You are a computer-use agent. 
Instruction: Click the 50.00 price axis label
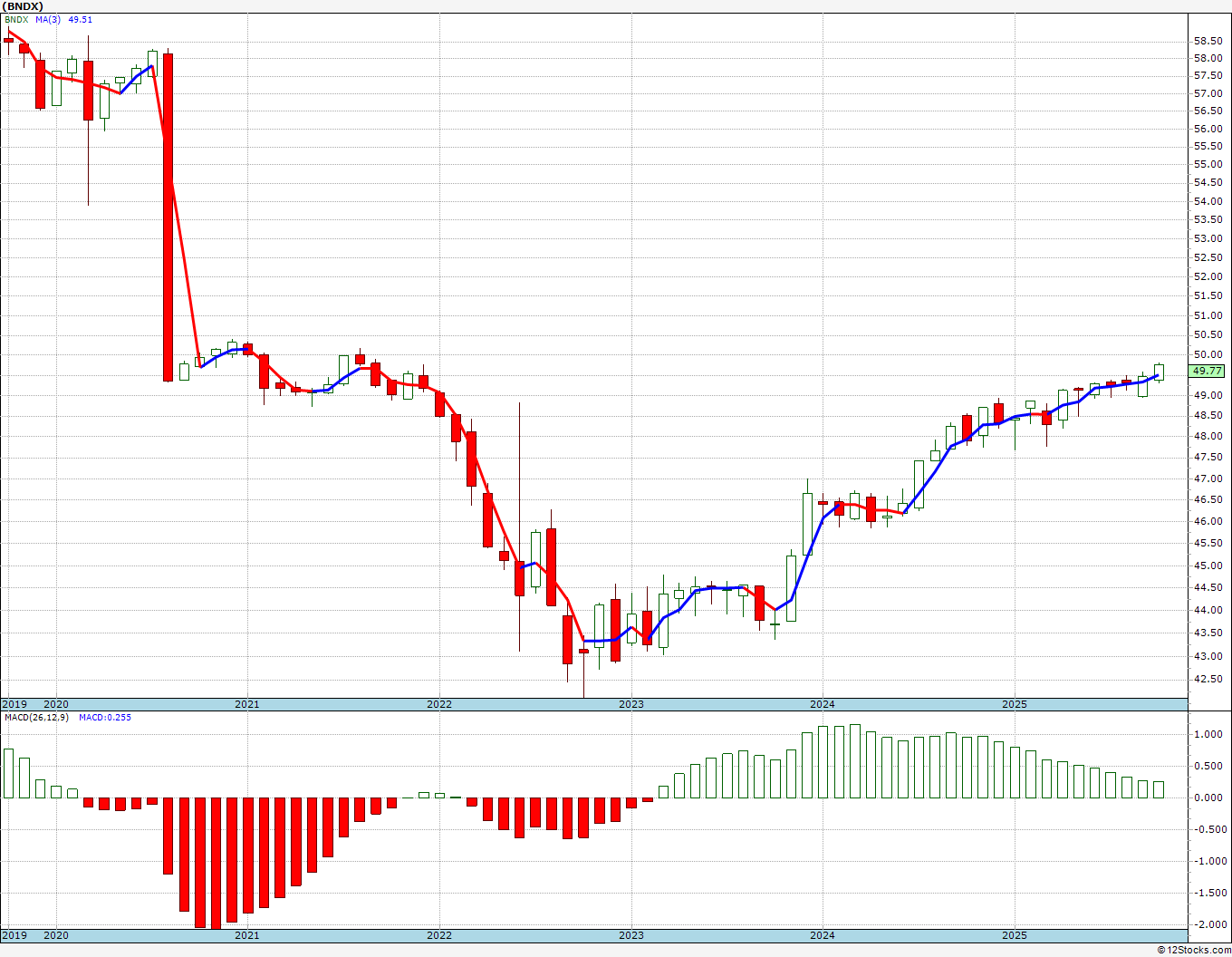click(1208, 355)
